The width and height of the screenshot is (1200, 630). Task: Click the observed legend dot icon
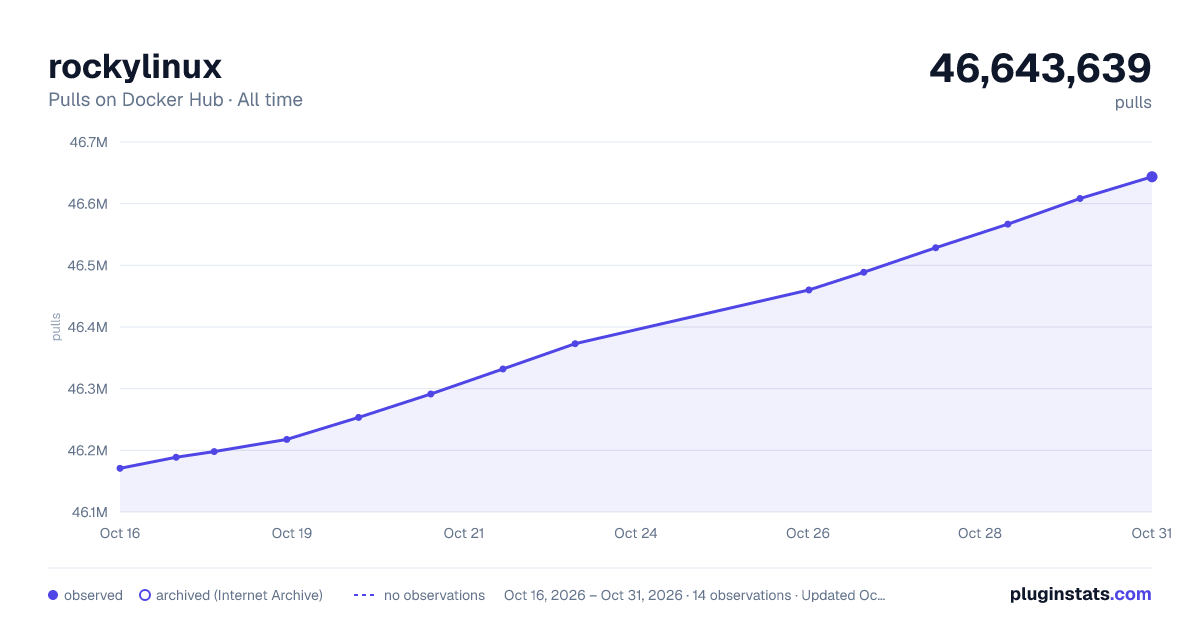click(x=53, y=595)
